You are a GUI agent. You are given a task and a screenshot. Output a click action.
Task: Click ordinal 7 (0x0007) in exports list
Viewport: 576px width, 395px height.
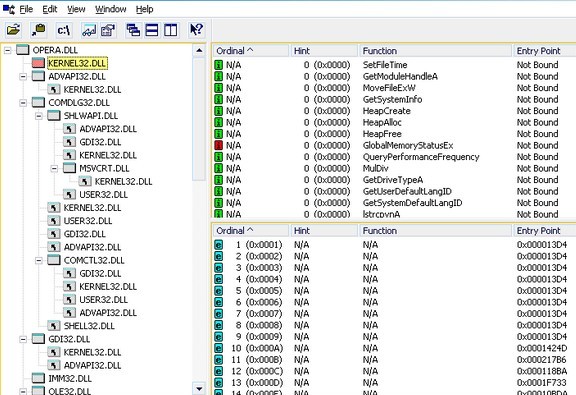259,314
